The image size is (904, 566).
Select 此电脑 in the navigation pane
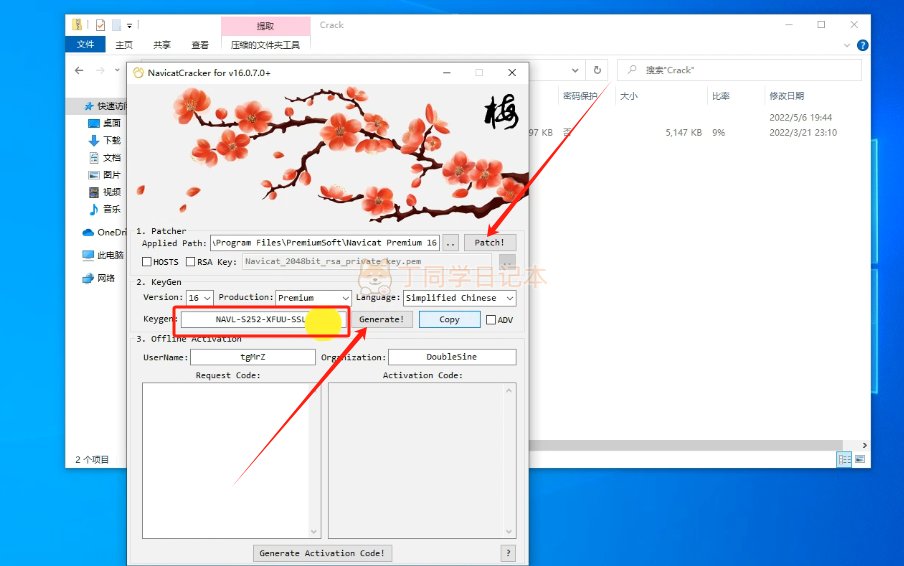(x=103, y=255)
